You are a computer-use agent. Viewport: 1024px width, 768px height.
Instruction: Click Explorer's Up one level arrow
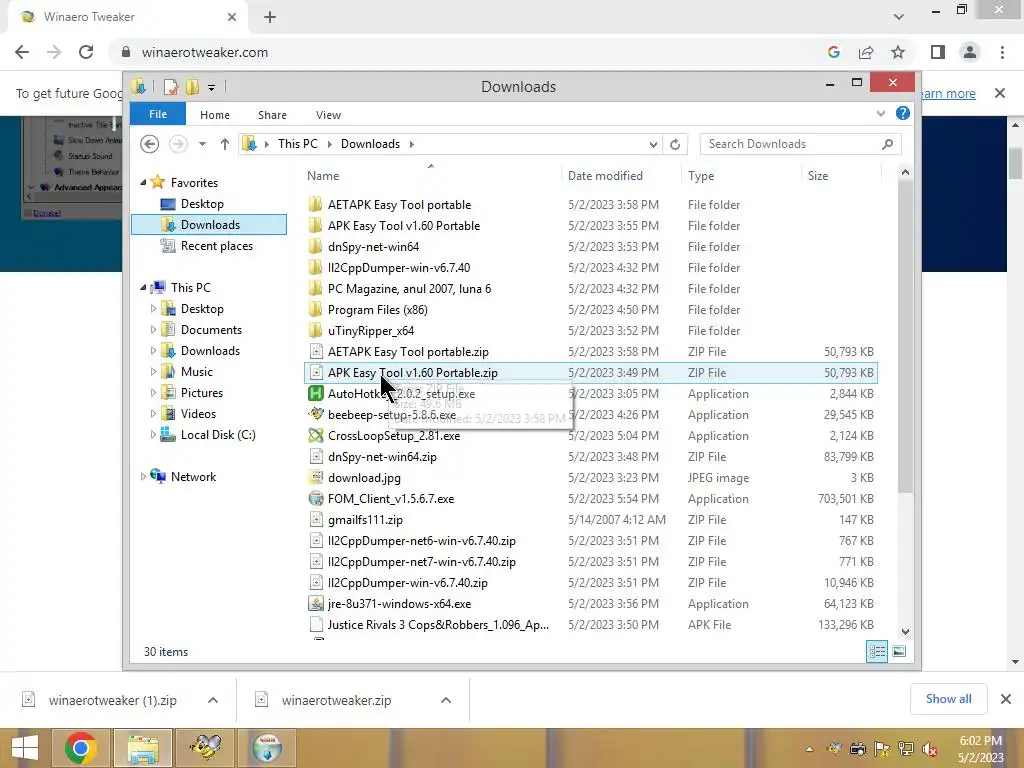click(x=225, y=144)
